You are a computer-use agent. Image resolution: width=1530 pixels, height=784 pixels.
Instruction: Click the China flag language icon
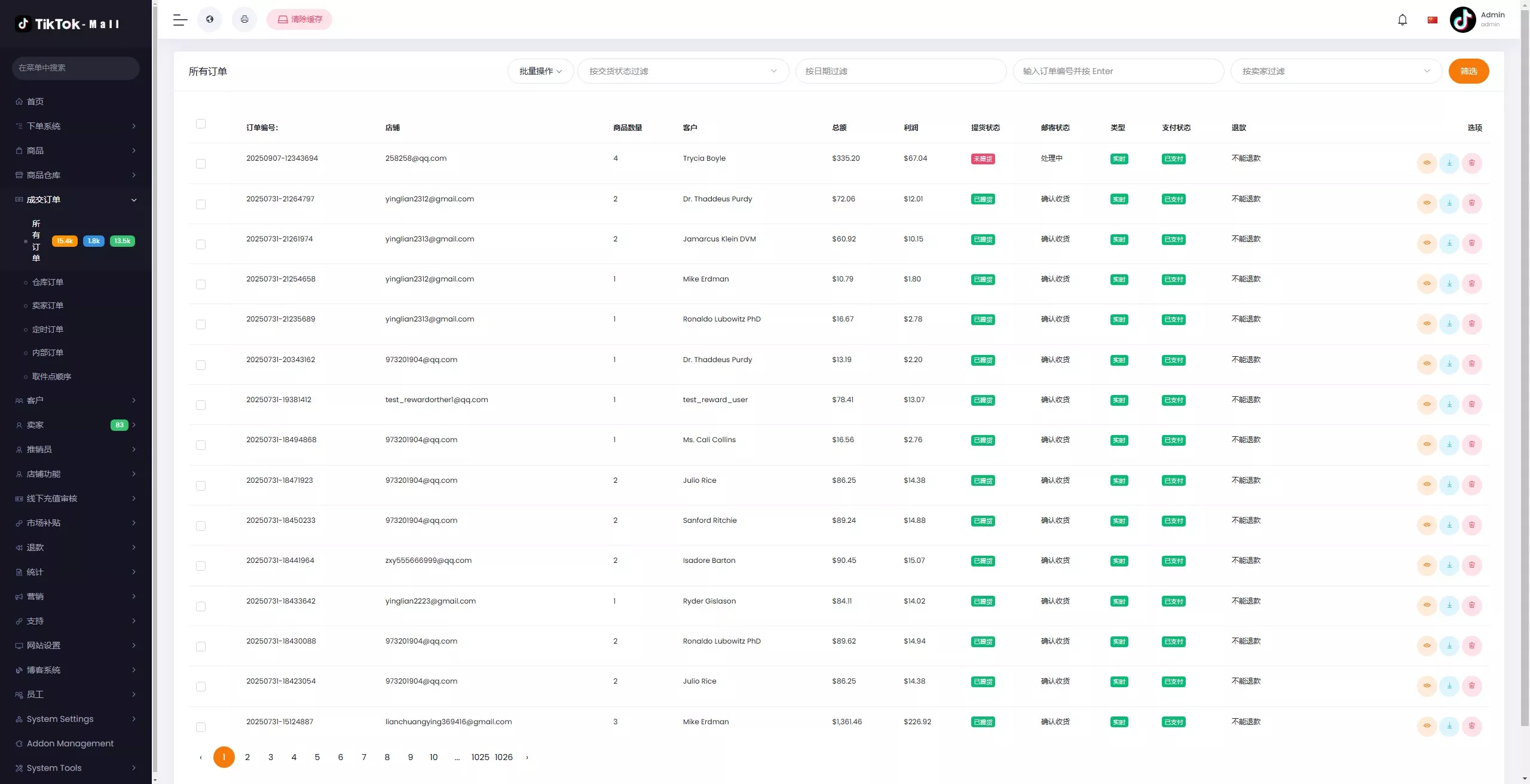[1432, 20]
